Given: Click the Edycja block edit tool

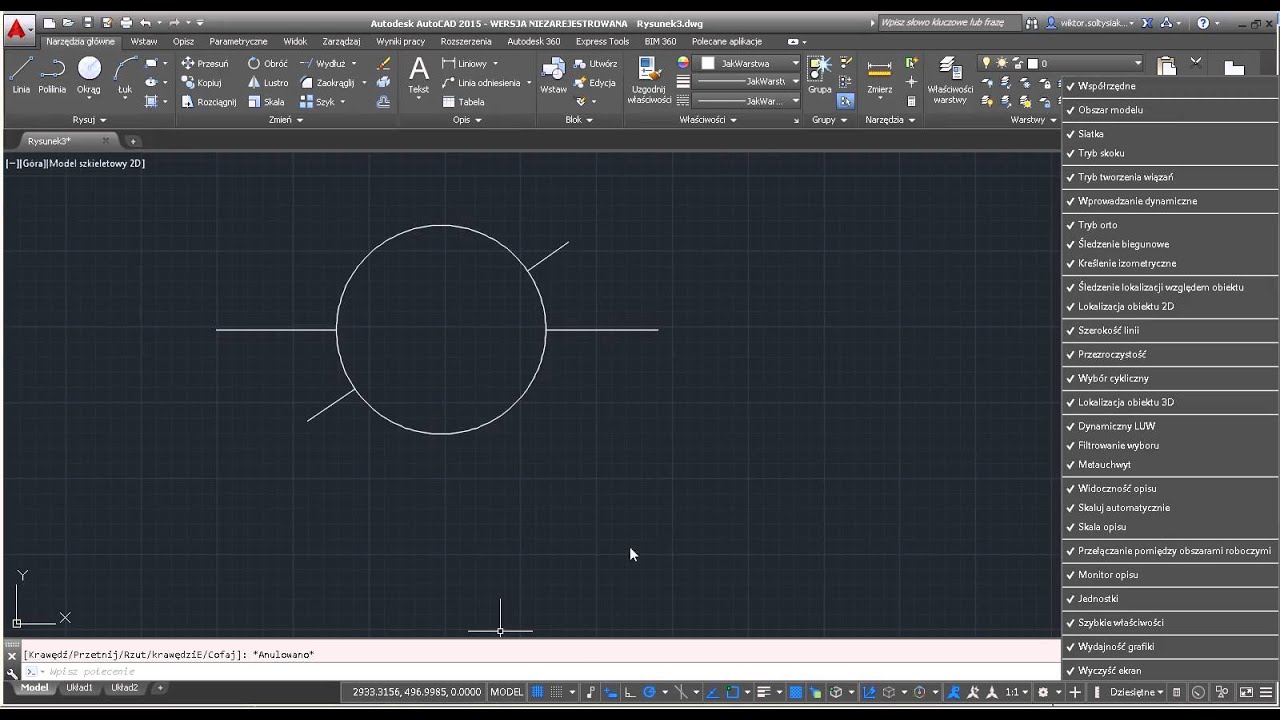Looking at the screenshot, I should pos(595,82).
